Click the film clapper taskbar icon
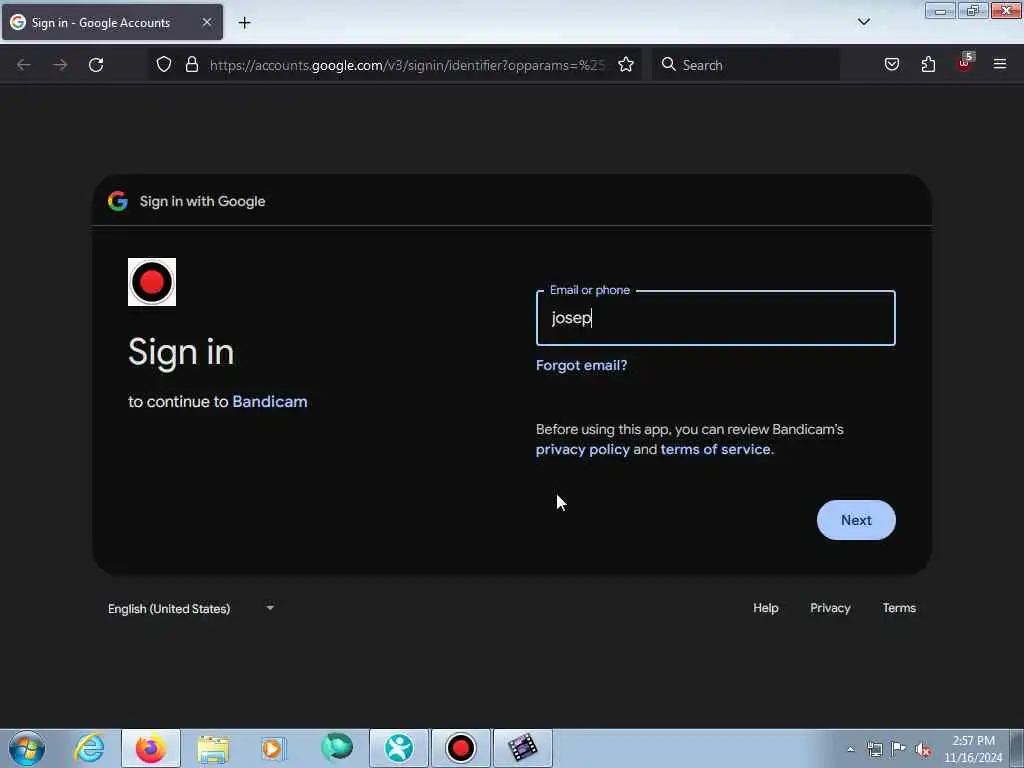Image resolution: width=1024 pixels, height=768 pixels. point(522,748)
